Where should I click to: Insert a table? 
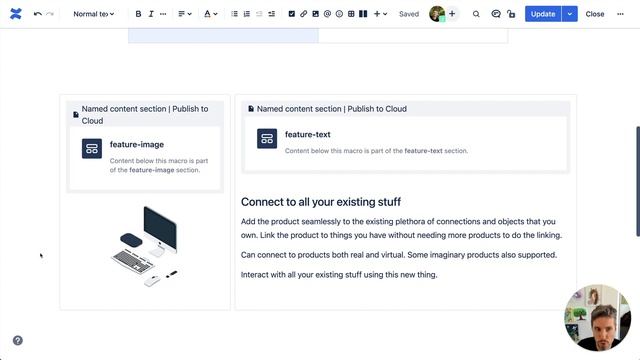[351, 14]
